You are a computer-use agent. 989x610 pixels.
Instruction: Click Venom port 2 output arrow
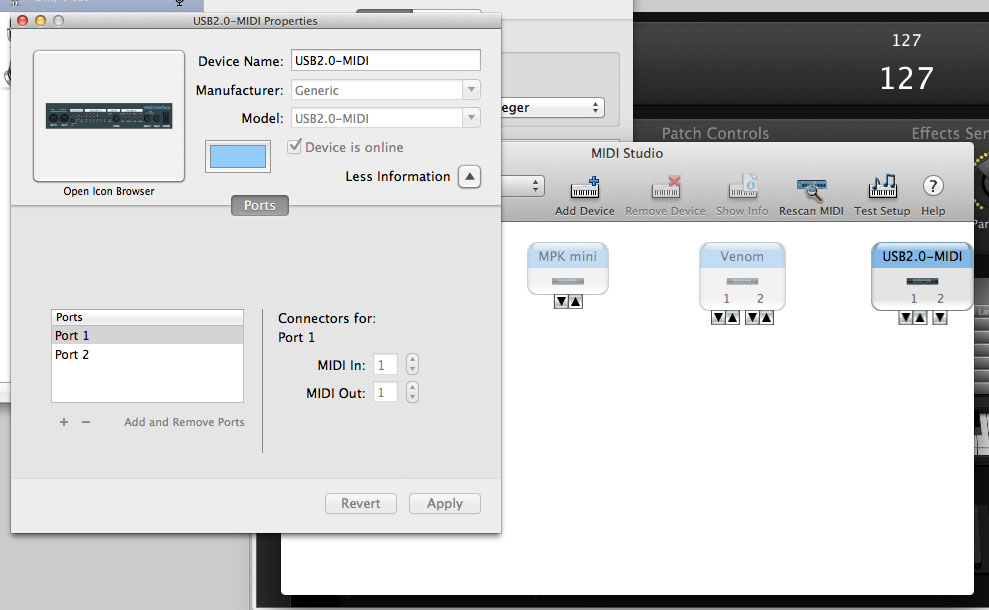752,317
